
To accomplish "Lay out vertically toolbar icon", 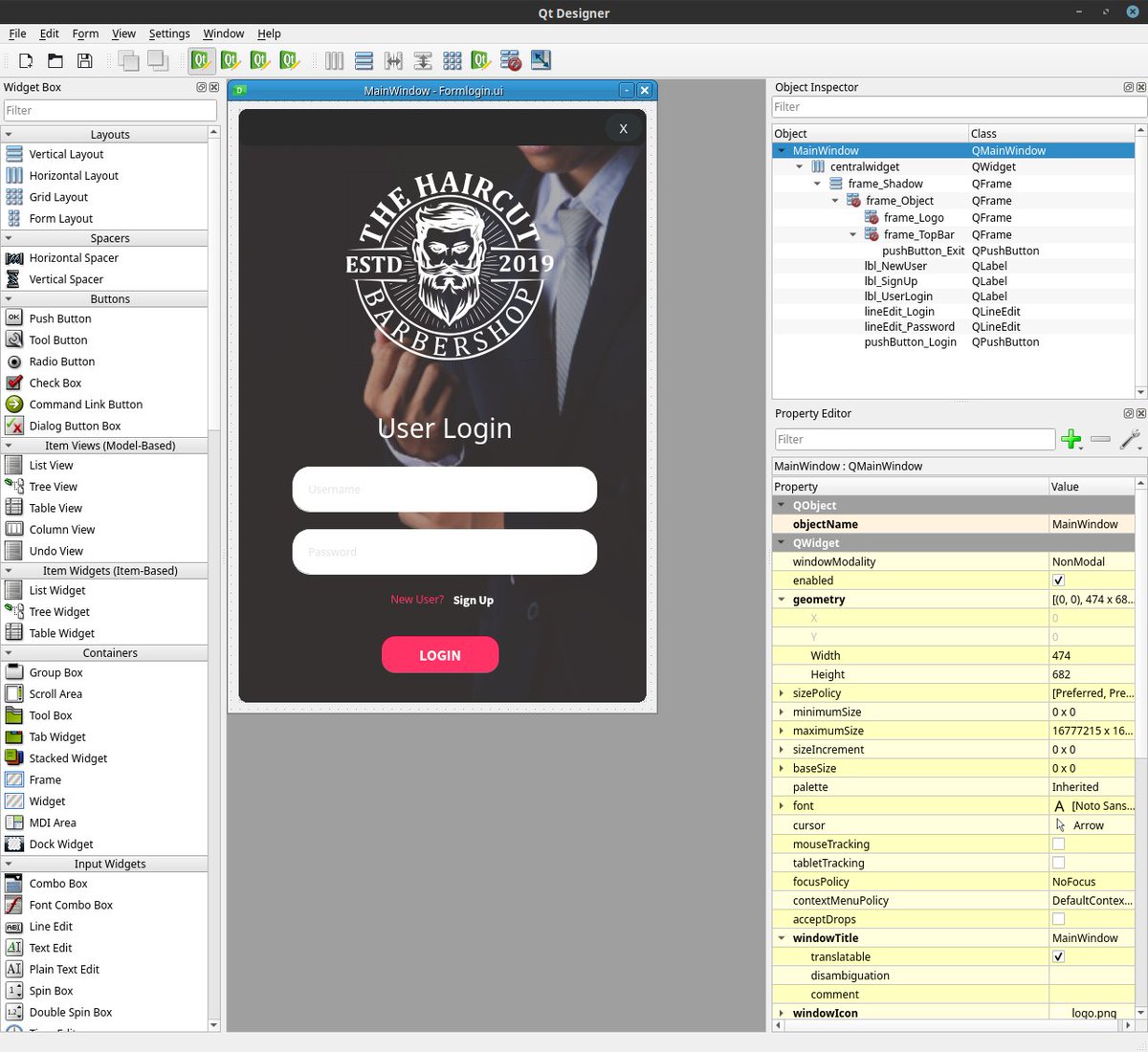I will 364,61.
